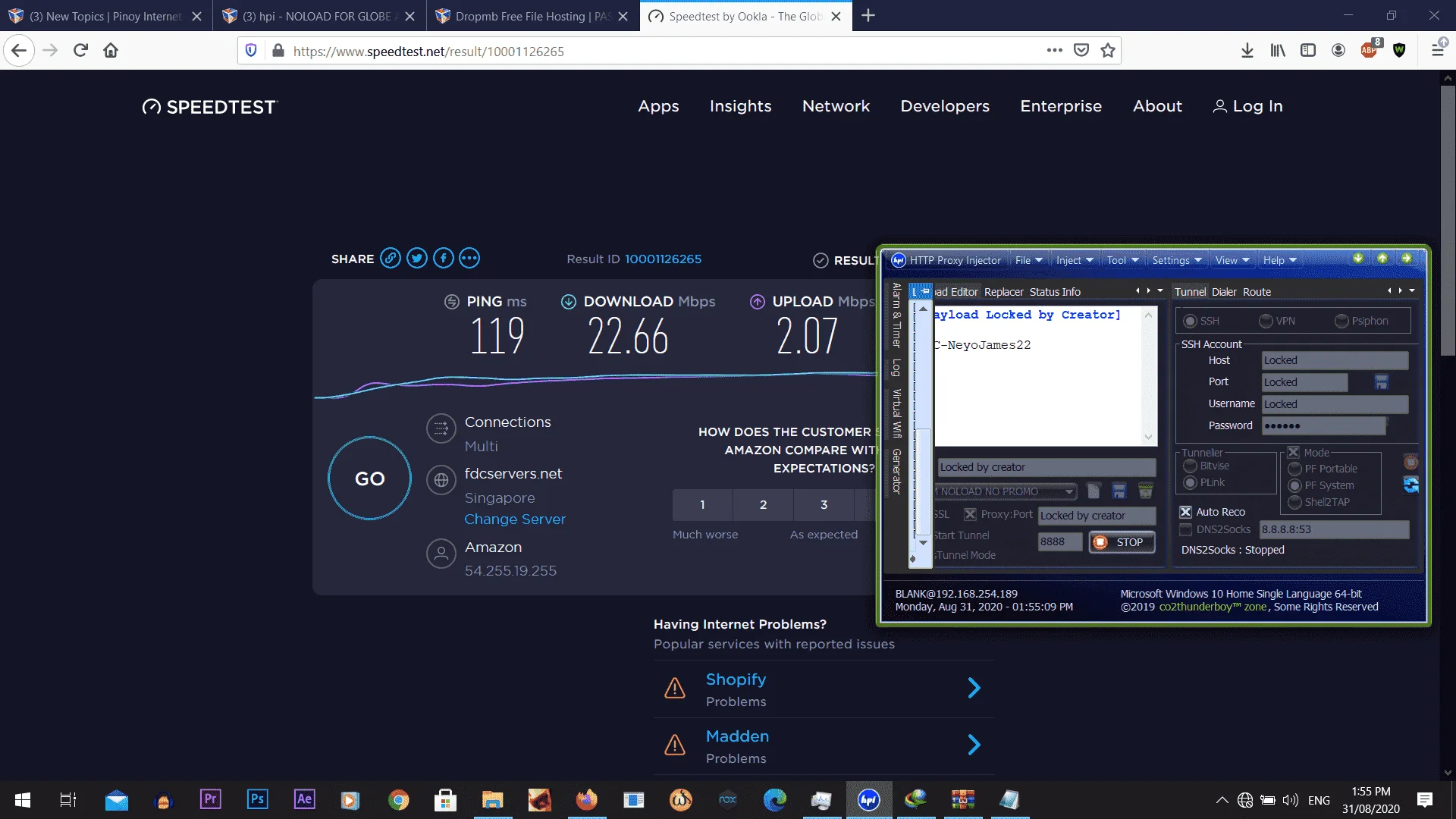This screenshot has height=819, width=1456.
Task: Open the NOLOAD NO PROMO config dropdown
Action: (x=1005, y=492)
